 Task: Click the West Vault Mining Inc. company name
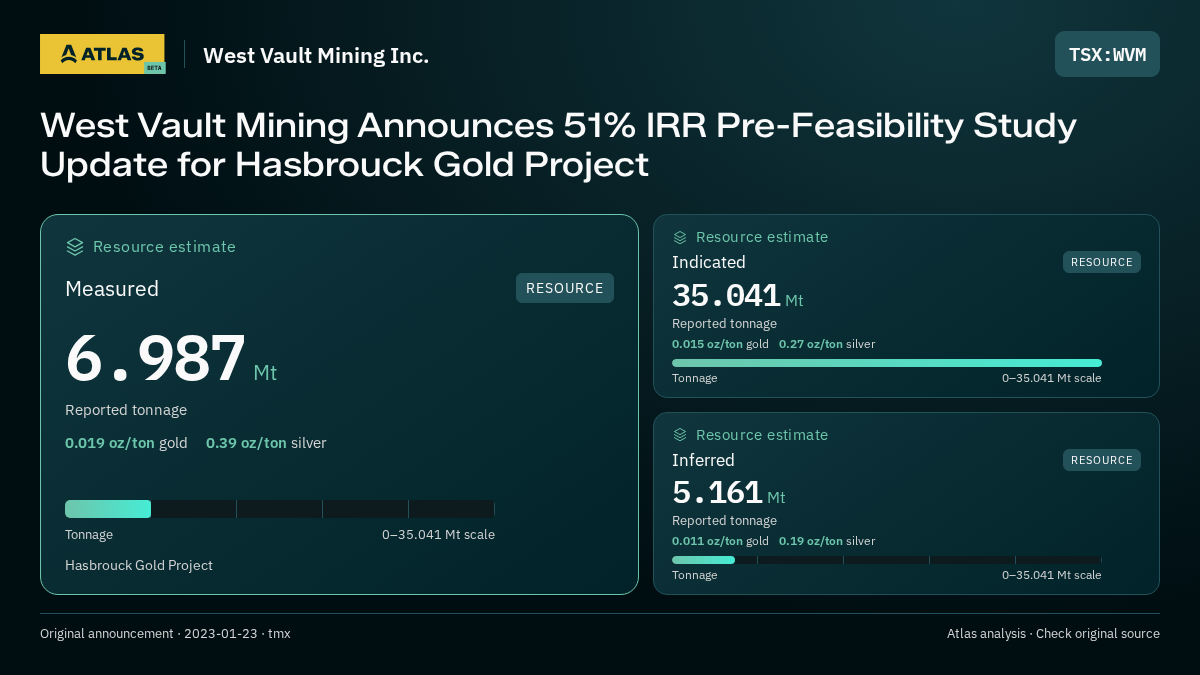coord(316,56)
